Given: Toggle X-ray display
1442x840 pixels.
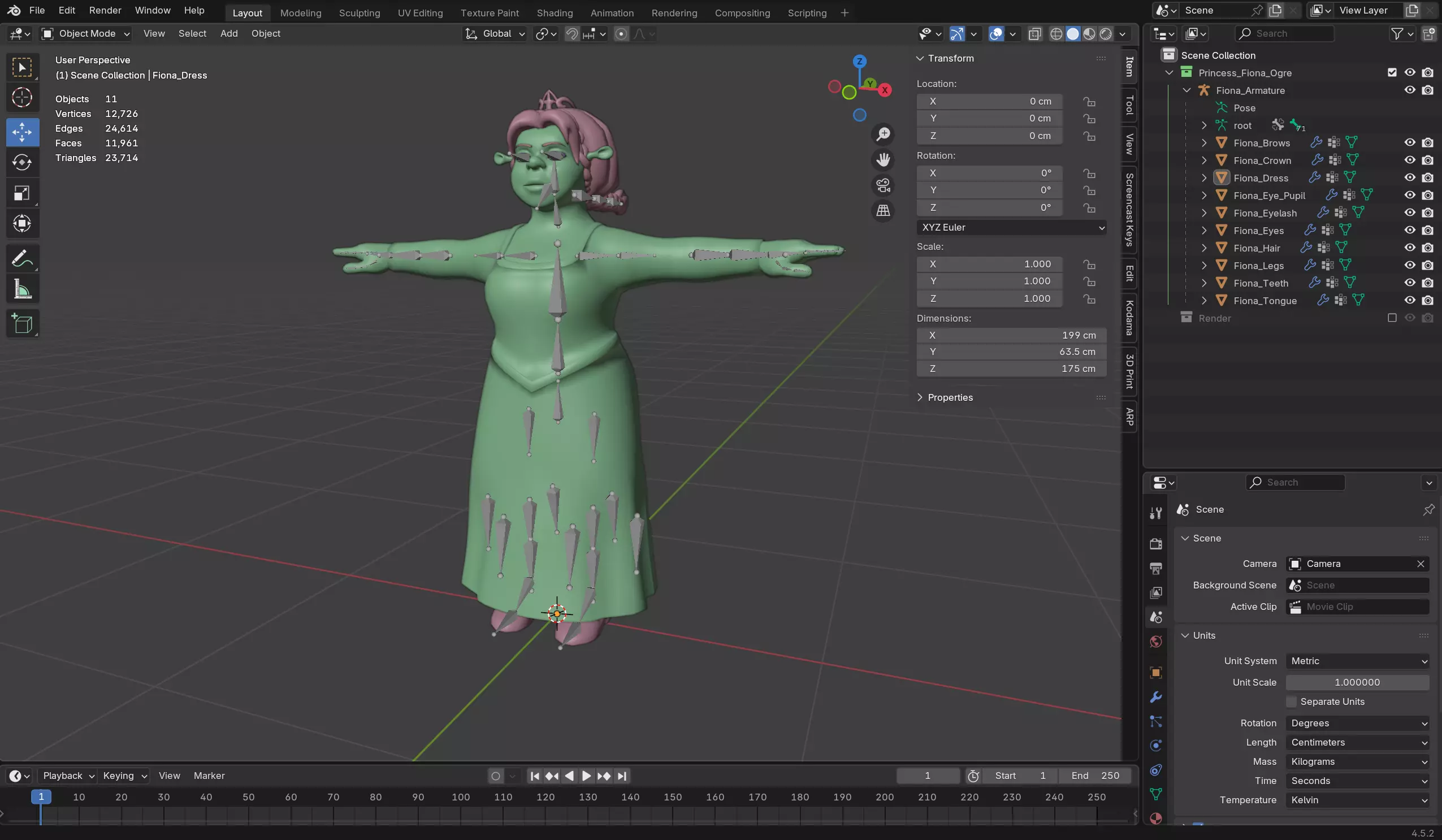Looking at the screenshot, I should (x=1034, y=34).
